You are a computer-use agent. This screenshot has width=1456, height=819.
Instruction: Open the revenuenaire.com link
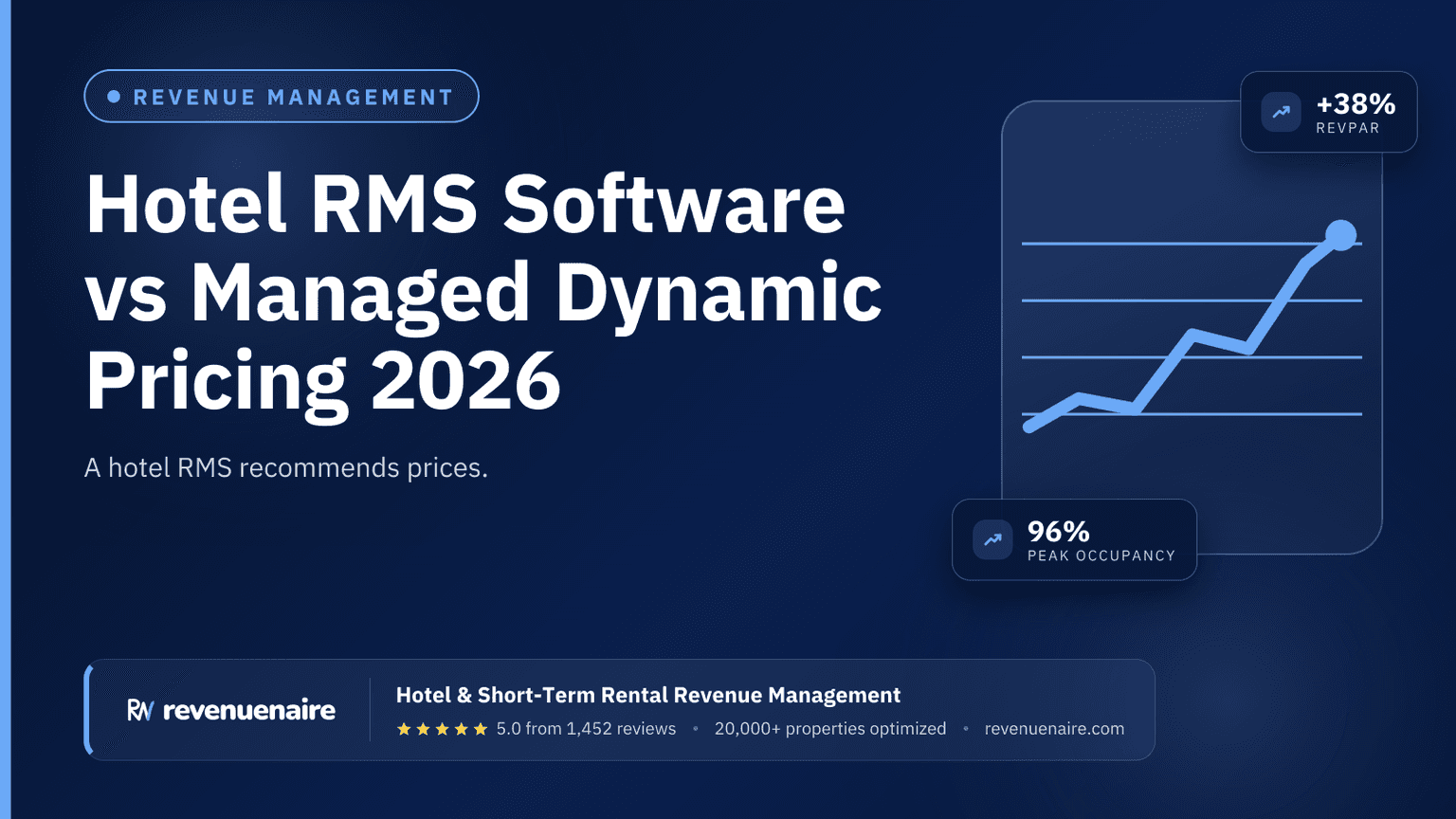pos(1054,729)
